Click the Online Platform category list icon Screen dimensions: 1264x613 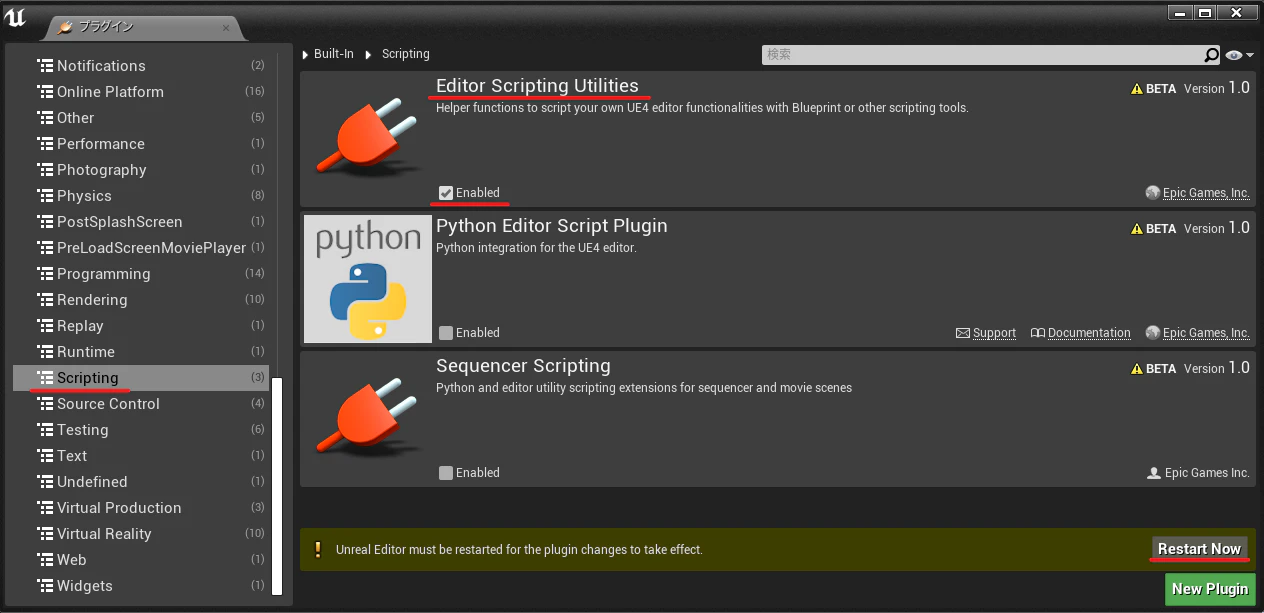coord(45,92)
